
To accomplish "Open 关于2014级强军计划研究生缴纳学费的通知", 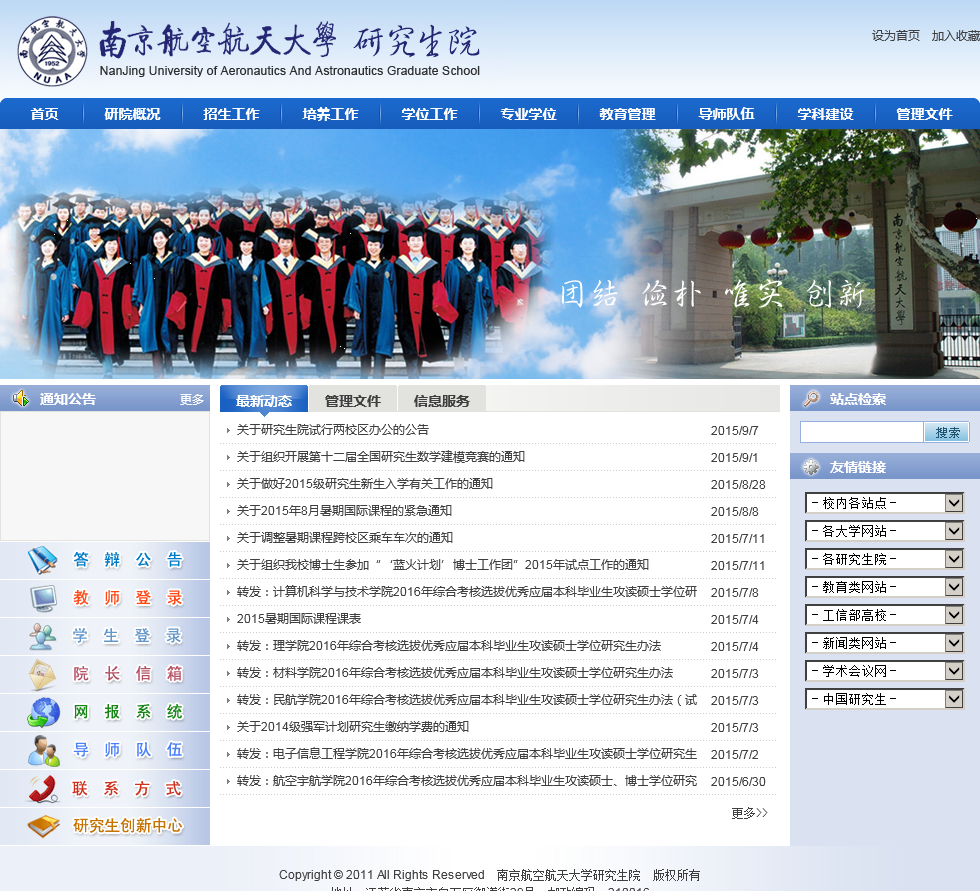I will click(352, 727).
